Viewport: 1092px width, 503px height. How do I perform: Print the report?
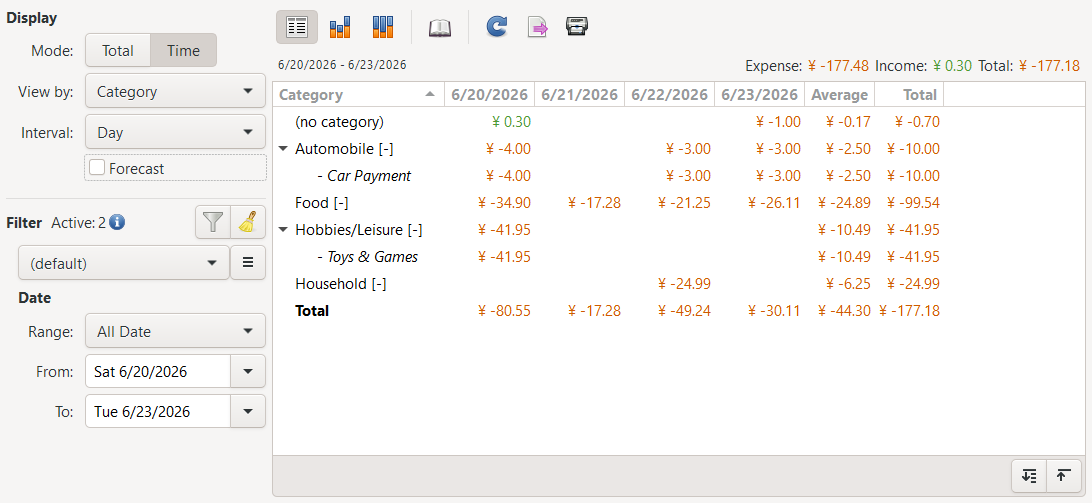[577, 27]
